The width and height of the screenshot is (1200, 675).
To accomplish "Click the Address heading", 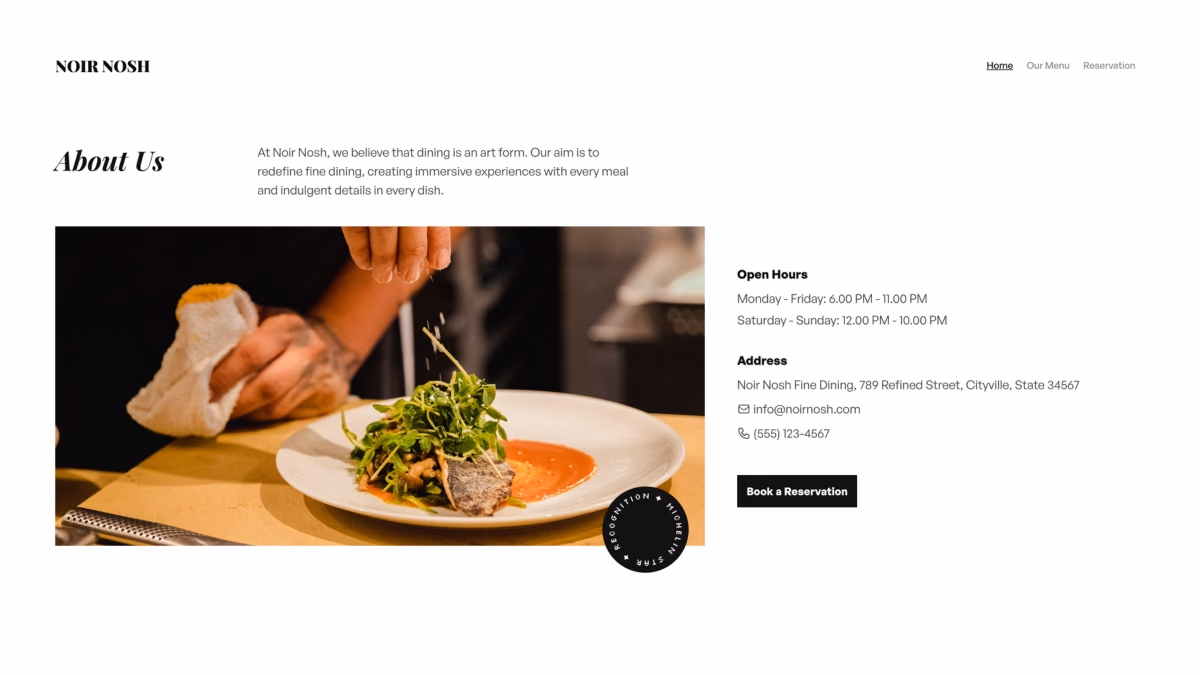I will pos(762,361).
